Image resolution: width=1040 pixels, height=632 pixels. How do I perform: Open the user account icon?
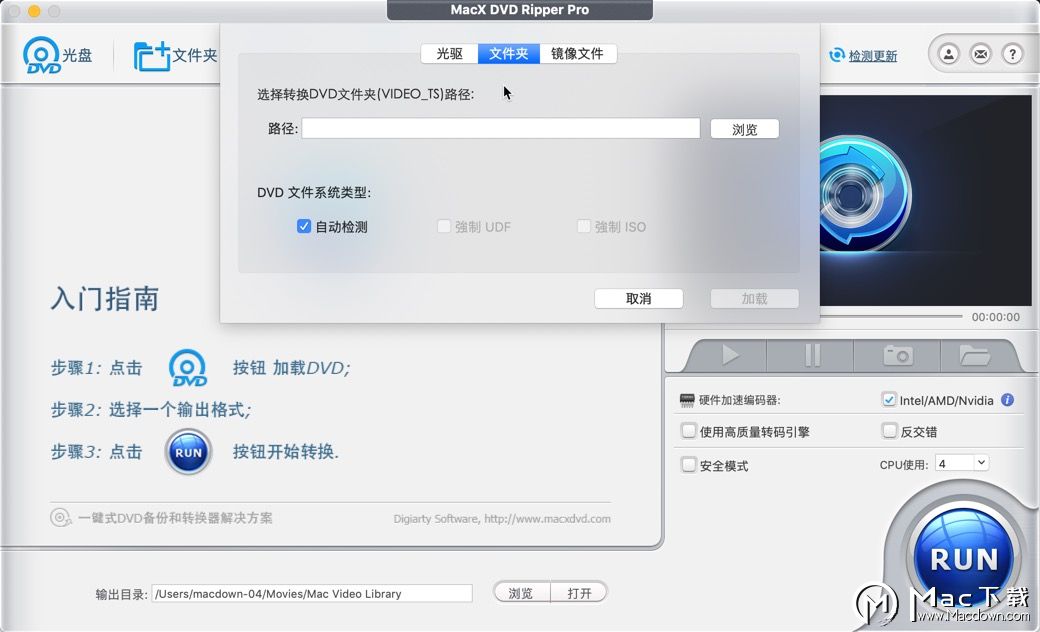pyautogui.click(x=948, y=54)
